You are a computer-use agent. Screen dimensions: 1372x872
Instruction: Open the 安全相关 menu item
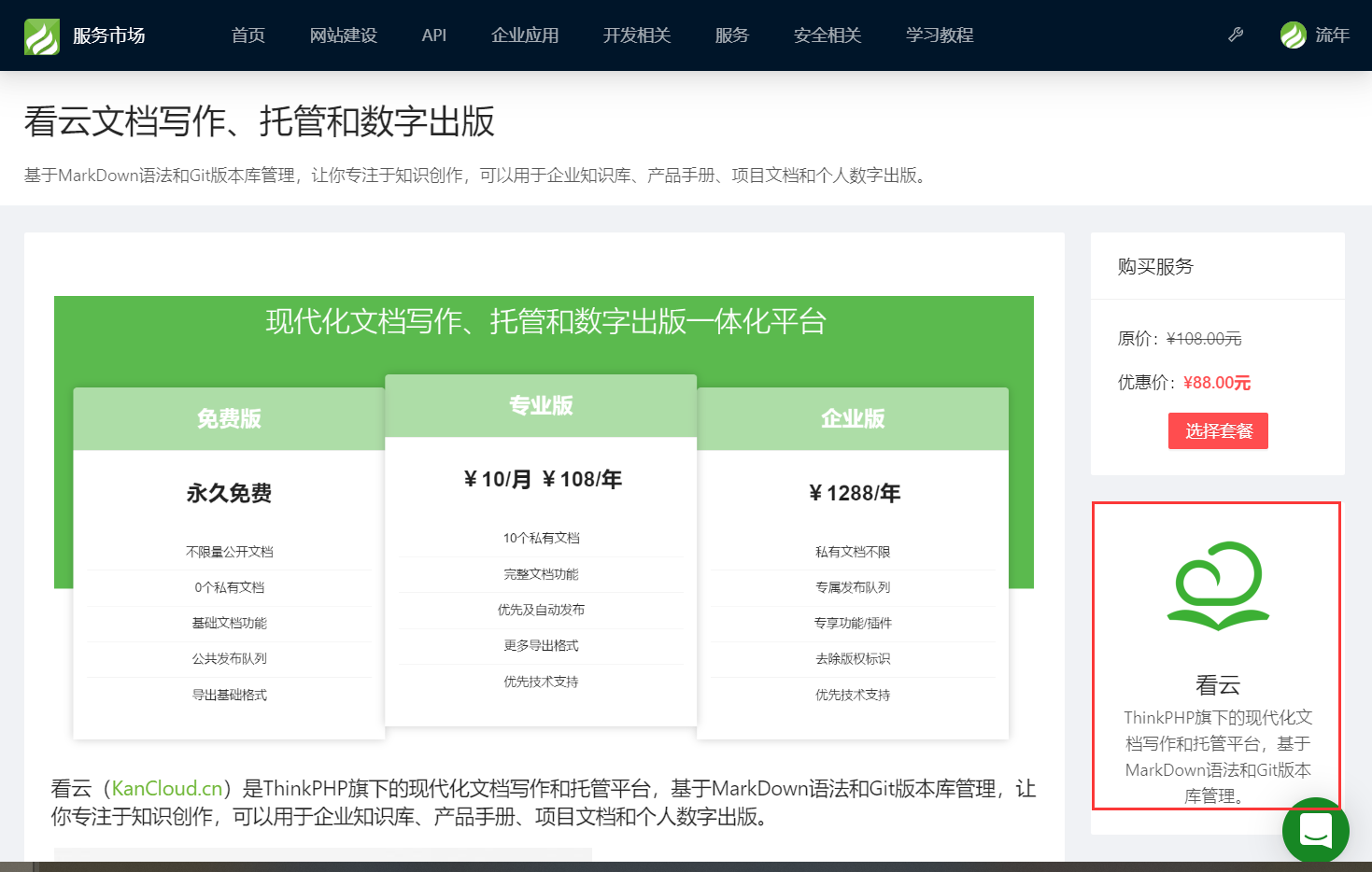[x=827, y=35]
